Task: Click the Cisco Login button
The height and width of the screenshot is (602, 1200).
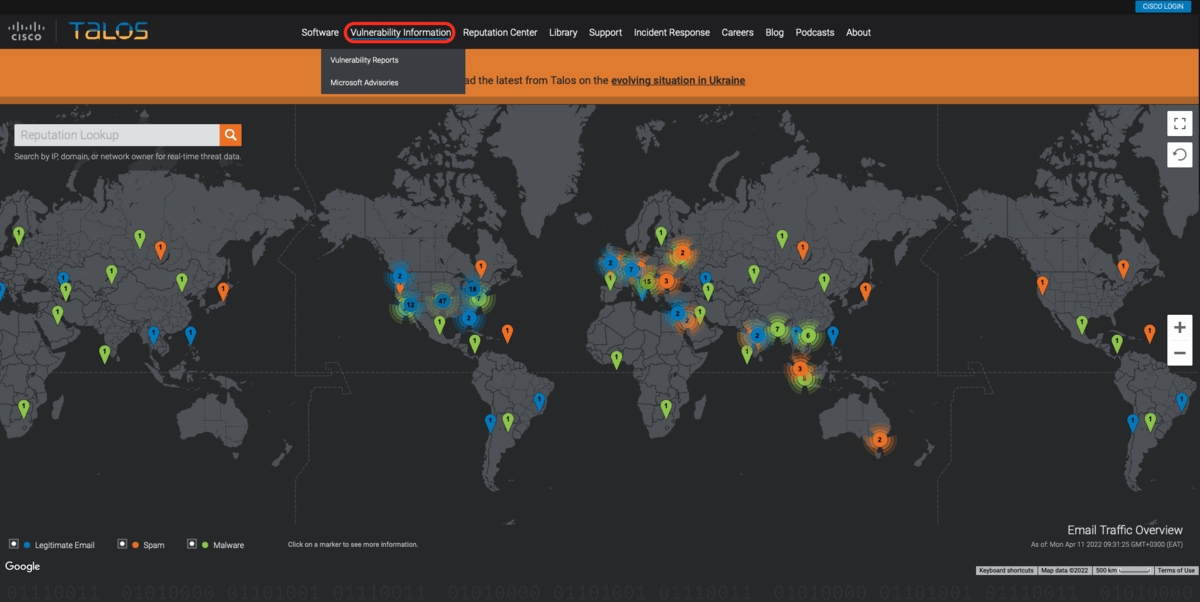Action: tap(1164, 6)
